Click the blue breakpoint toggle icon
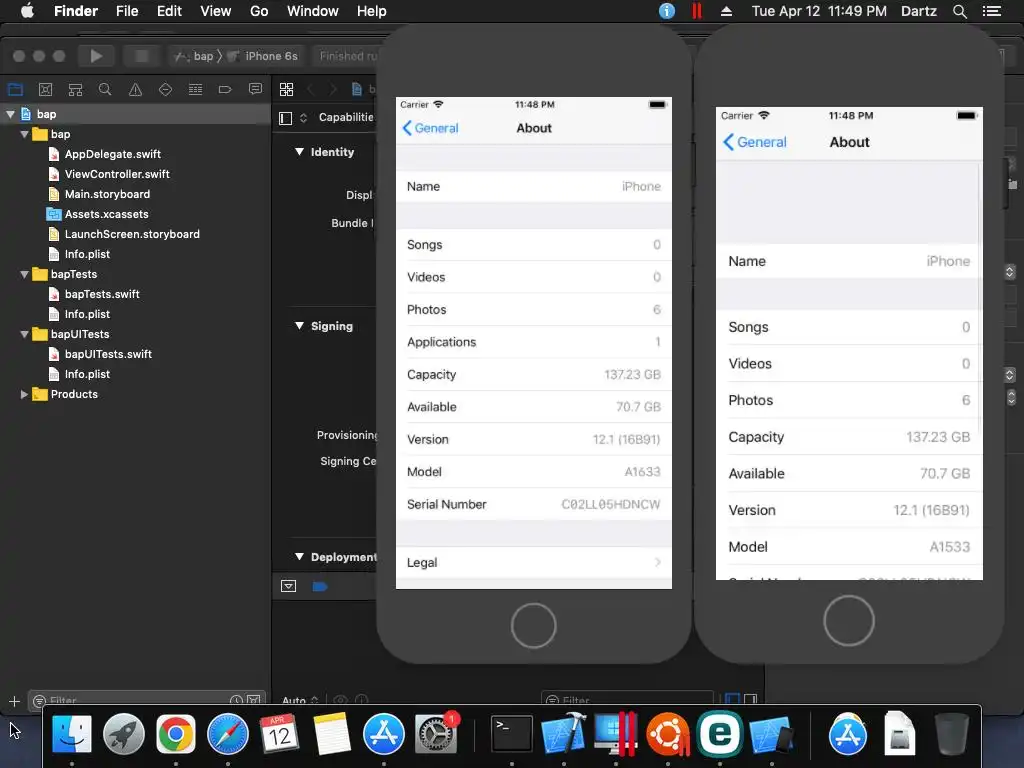Viewport: 1024px width, 768px height. pos(319,586)
